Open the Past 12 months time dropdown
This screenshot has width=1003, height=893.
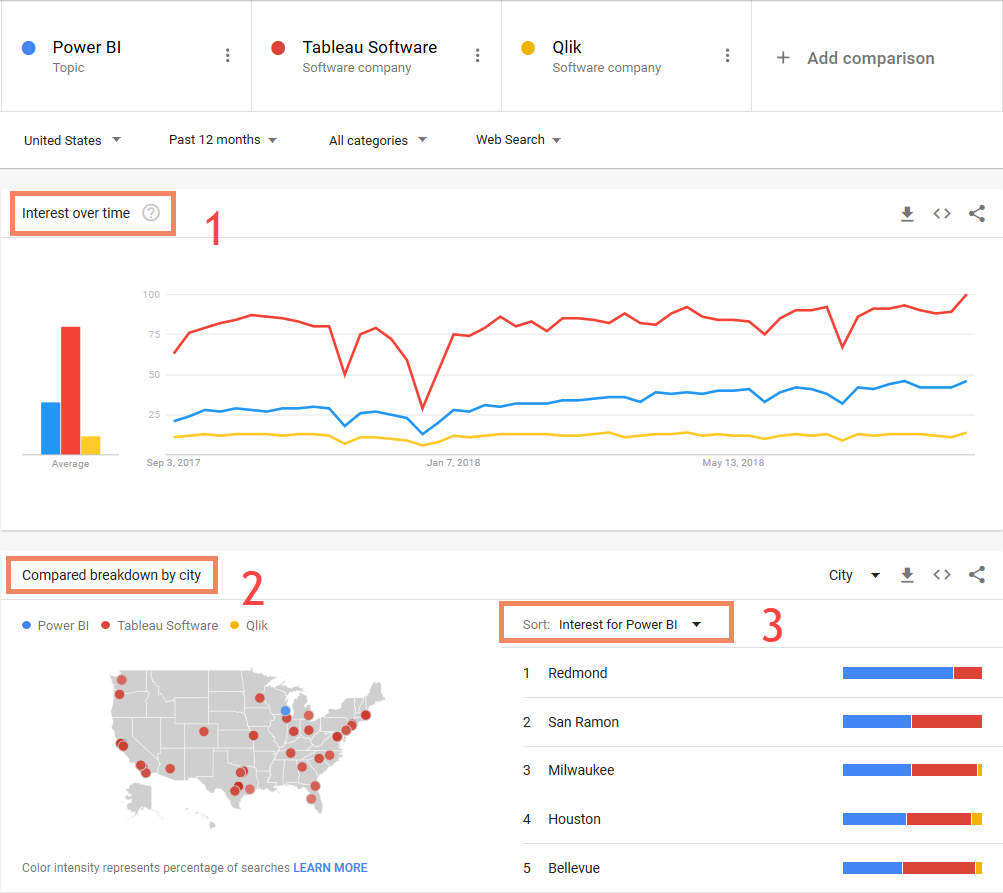click(x=222, y=140)
